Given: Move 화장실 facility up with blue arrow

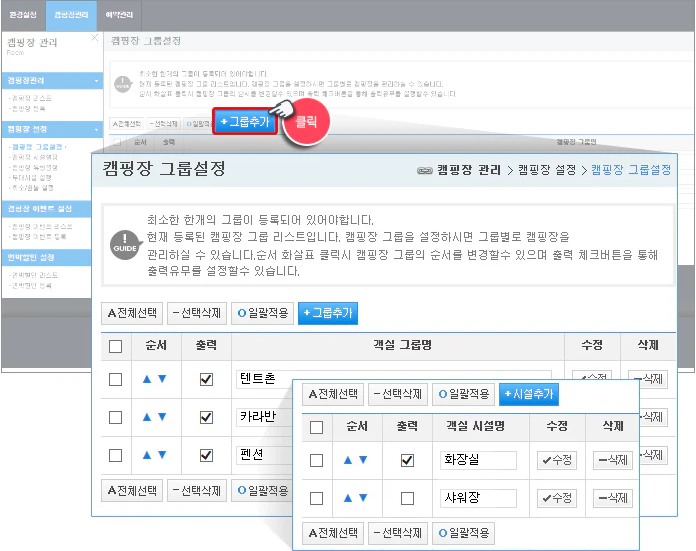Looking at the screenshot, I should 348,460.
